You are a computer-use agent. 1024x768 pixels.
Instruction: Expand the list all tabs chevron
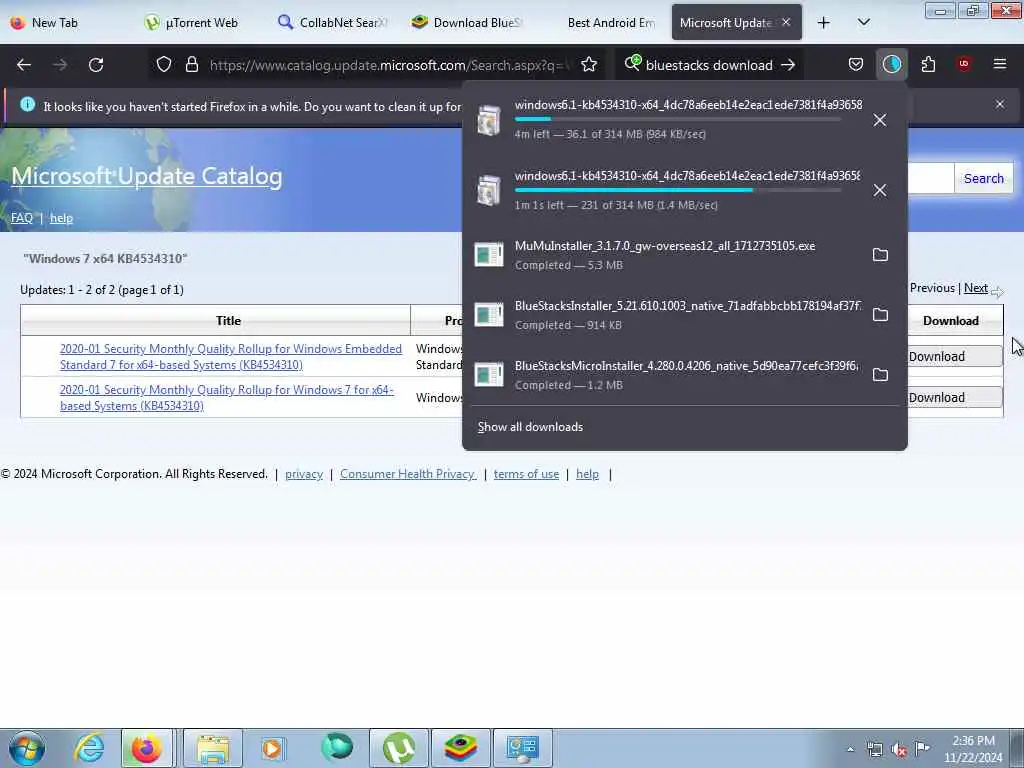(x=863, y=23)
